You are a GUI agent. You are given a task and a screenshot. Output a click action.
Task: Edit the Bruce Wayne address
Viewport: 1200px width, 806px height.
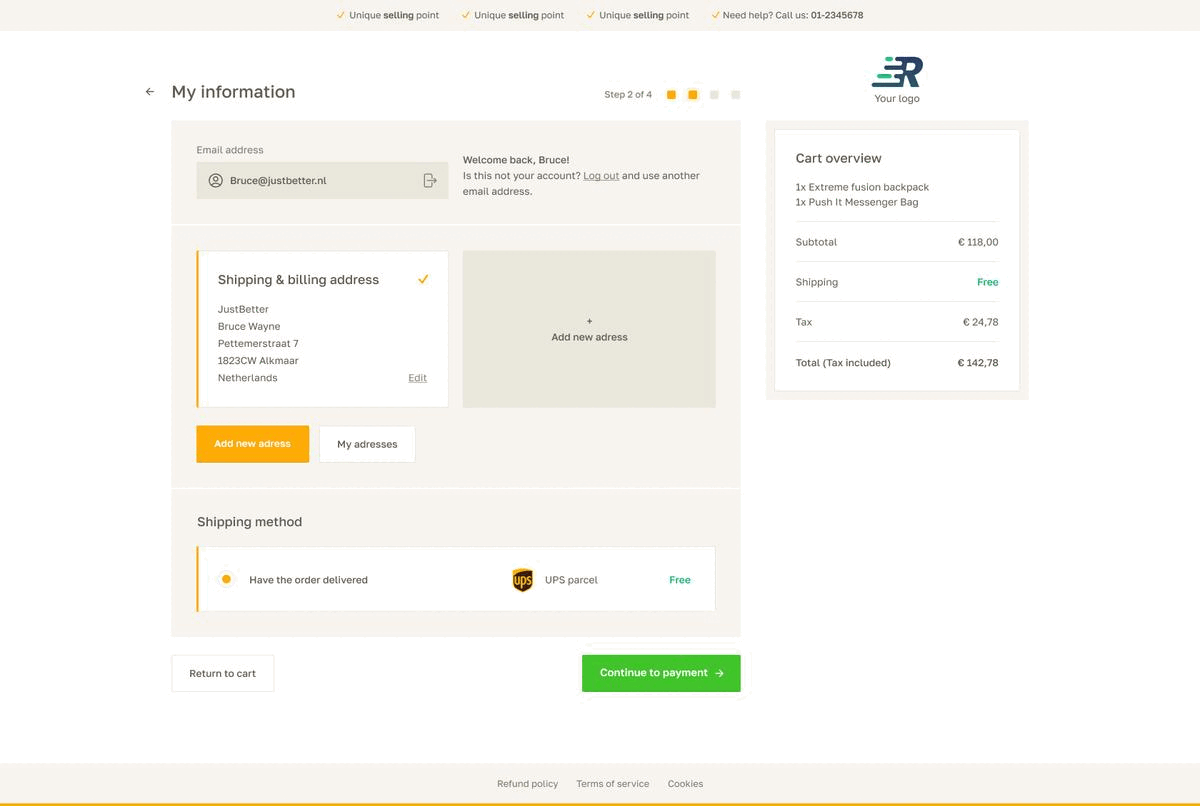pyautogui.click(x=417, y=378)
